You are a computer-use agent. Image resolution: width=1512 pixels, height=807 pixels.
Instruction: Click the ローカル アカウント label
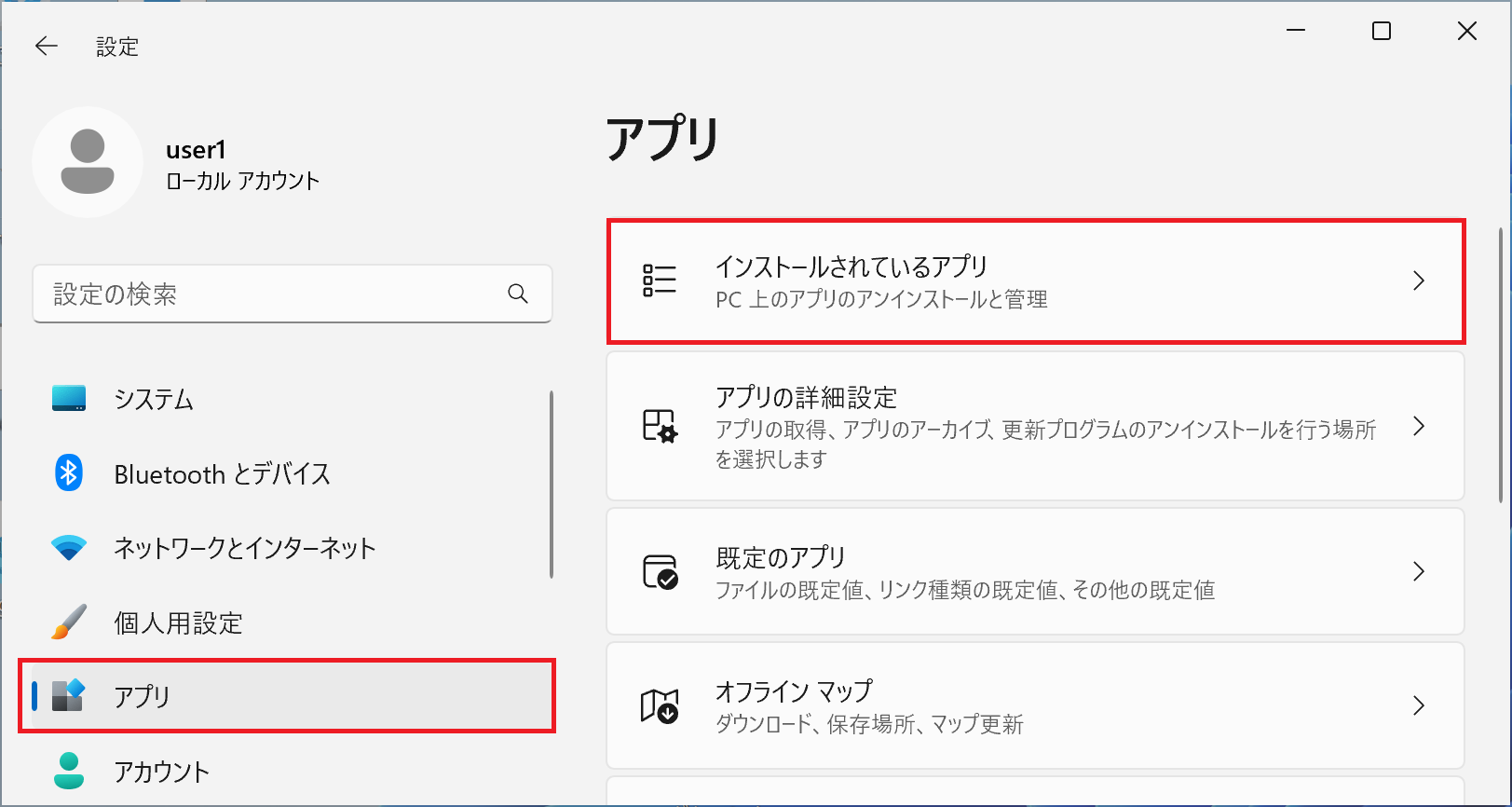[x=242, y=181]
